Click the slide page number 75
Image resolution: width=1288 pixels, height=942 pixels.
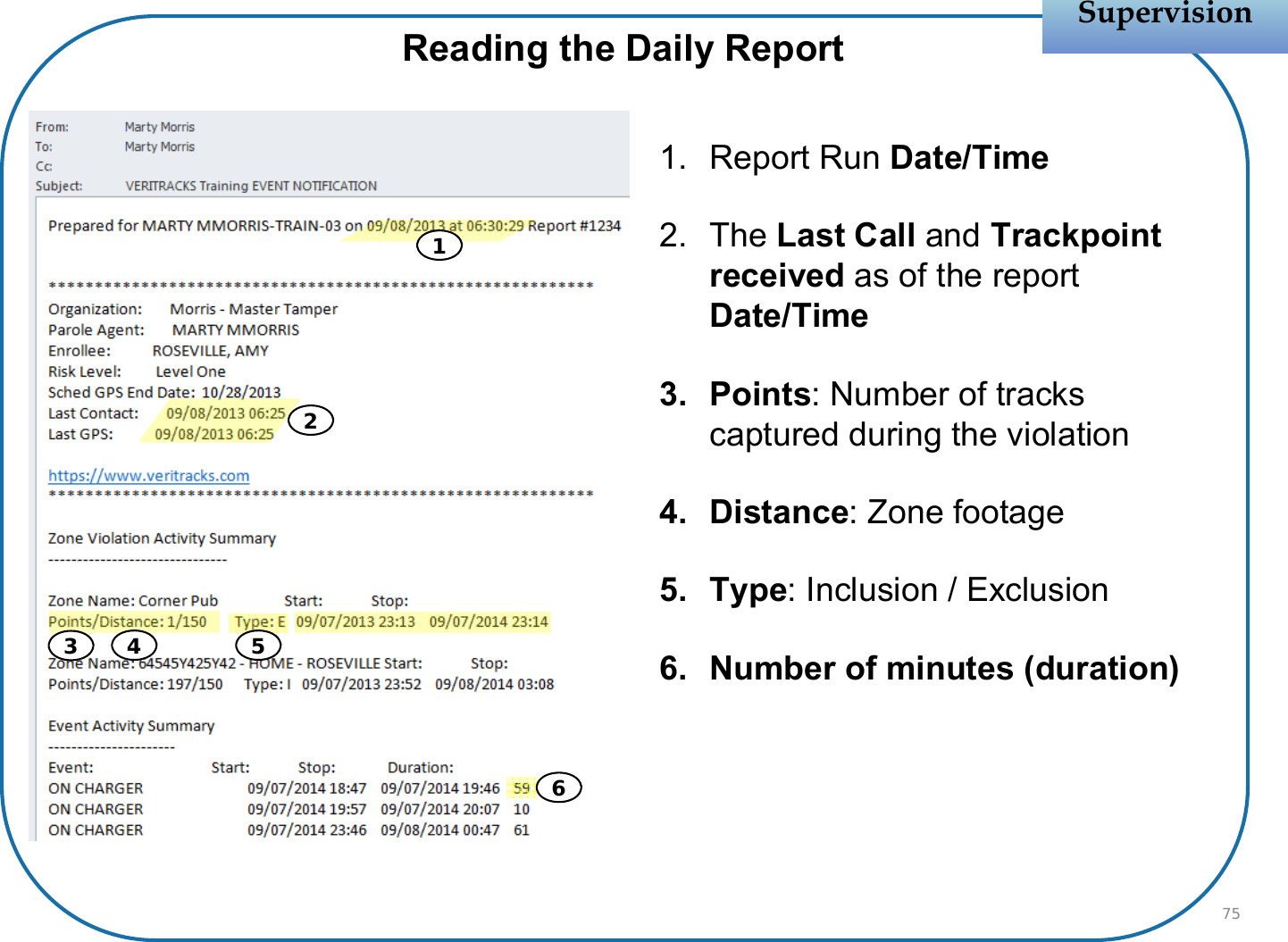click(x=1231, y=913)
